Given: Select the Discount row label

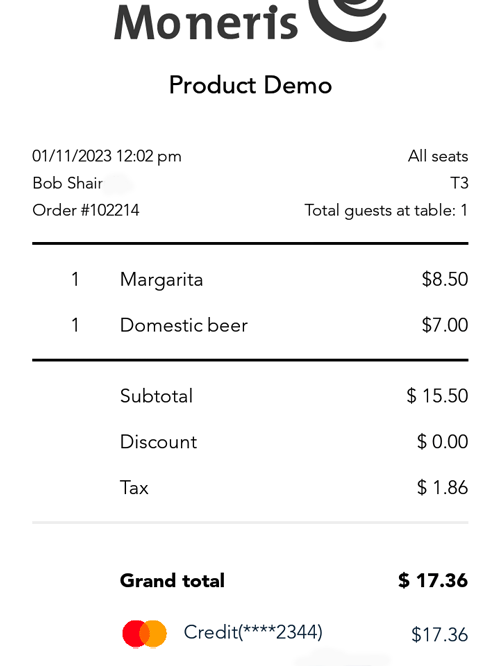Looking at the screenshot, I should [x=158, y=442].
